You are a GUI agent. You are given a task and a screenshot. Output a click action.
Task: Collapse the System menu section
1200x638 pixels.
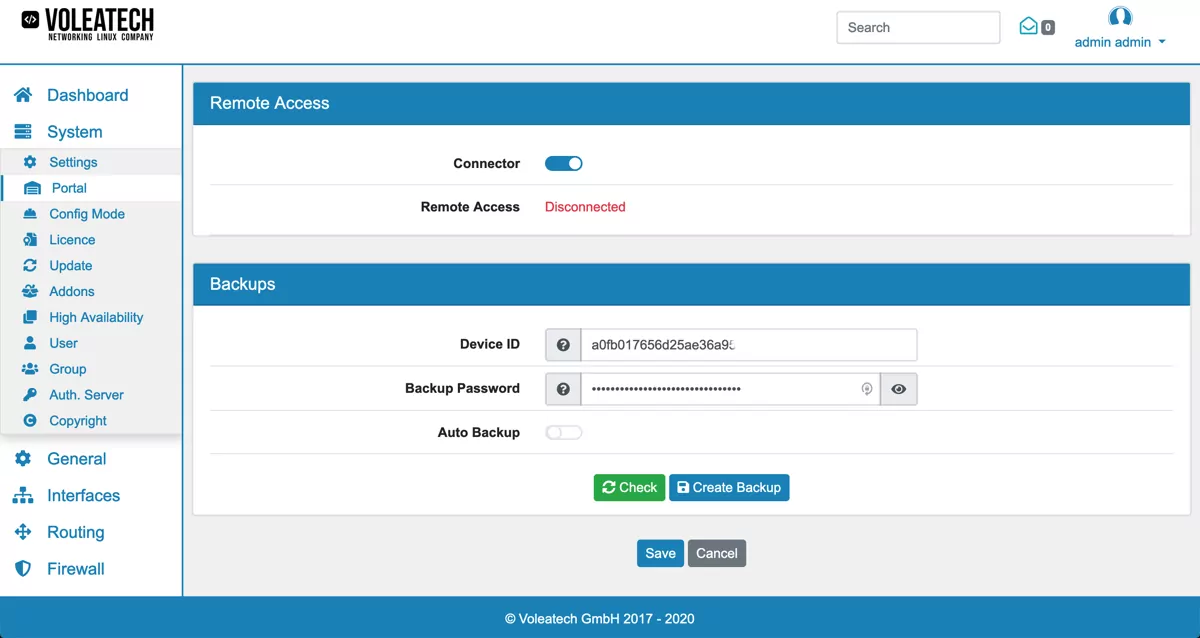74,132
